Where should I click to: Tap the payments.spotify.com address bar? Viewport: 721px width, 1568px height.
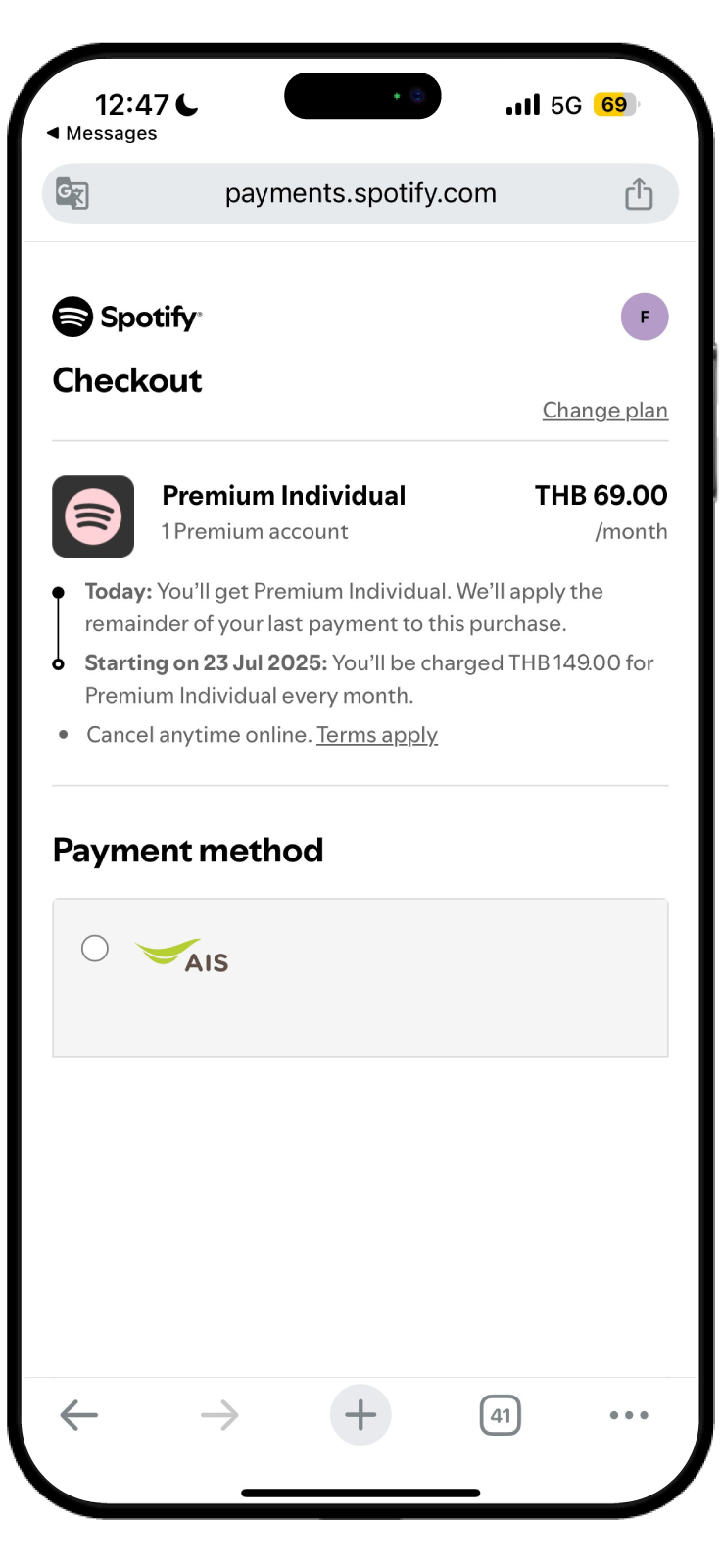coord(360,194)
